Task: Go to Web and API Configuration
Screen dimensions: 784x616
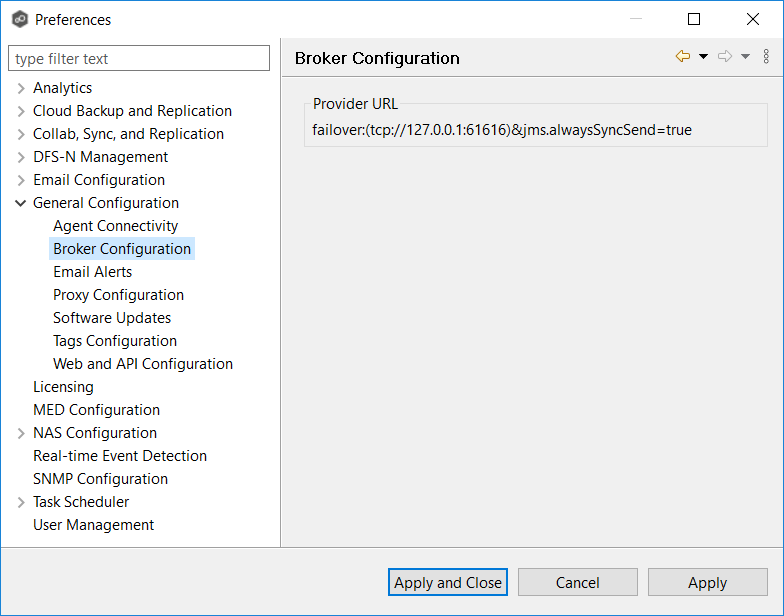Action: point(143,364)
